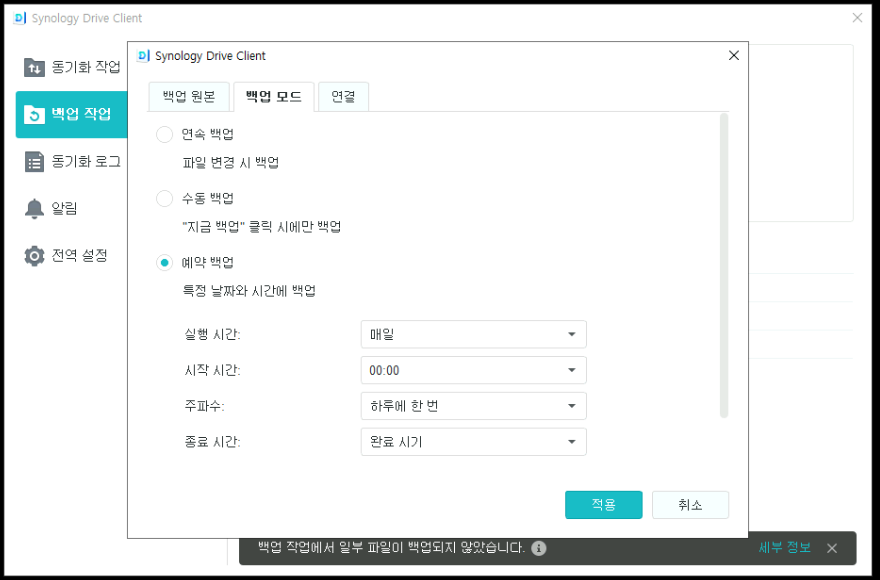Click Synology Drive logo in dialog title
Viewport: 880px width, 580px height.
click(x=144, y=56)
